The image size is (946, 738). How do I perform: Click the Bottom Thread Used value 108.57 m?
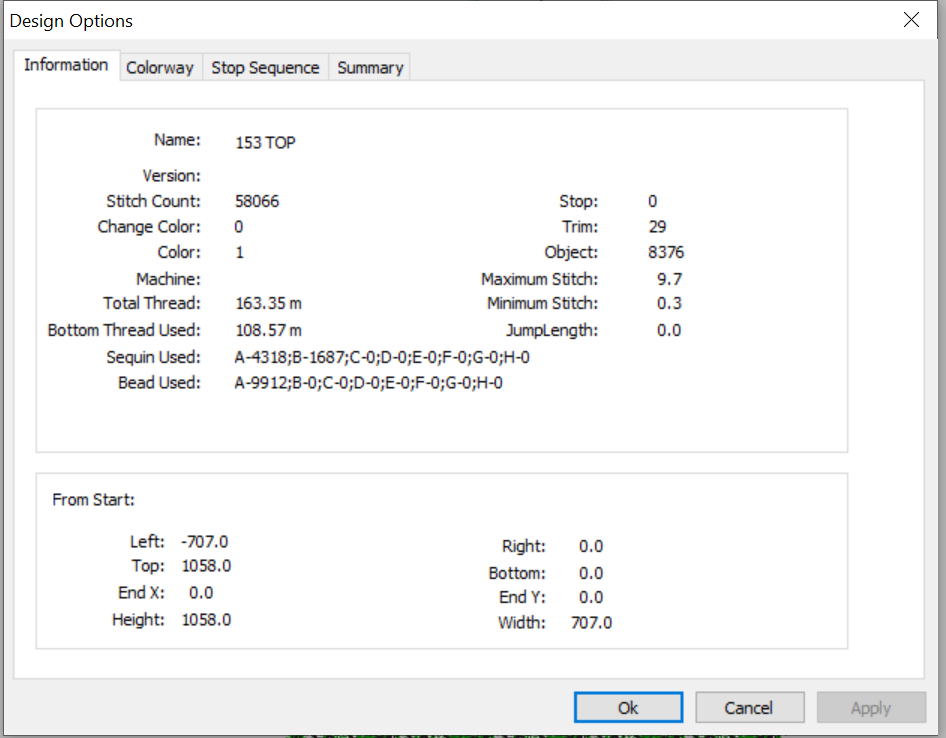coord(268,330)
